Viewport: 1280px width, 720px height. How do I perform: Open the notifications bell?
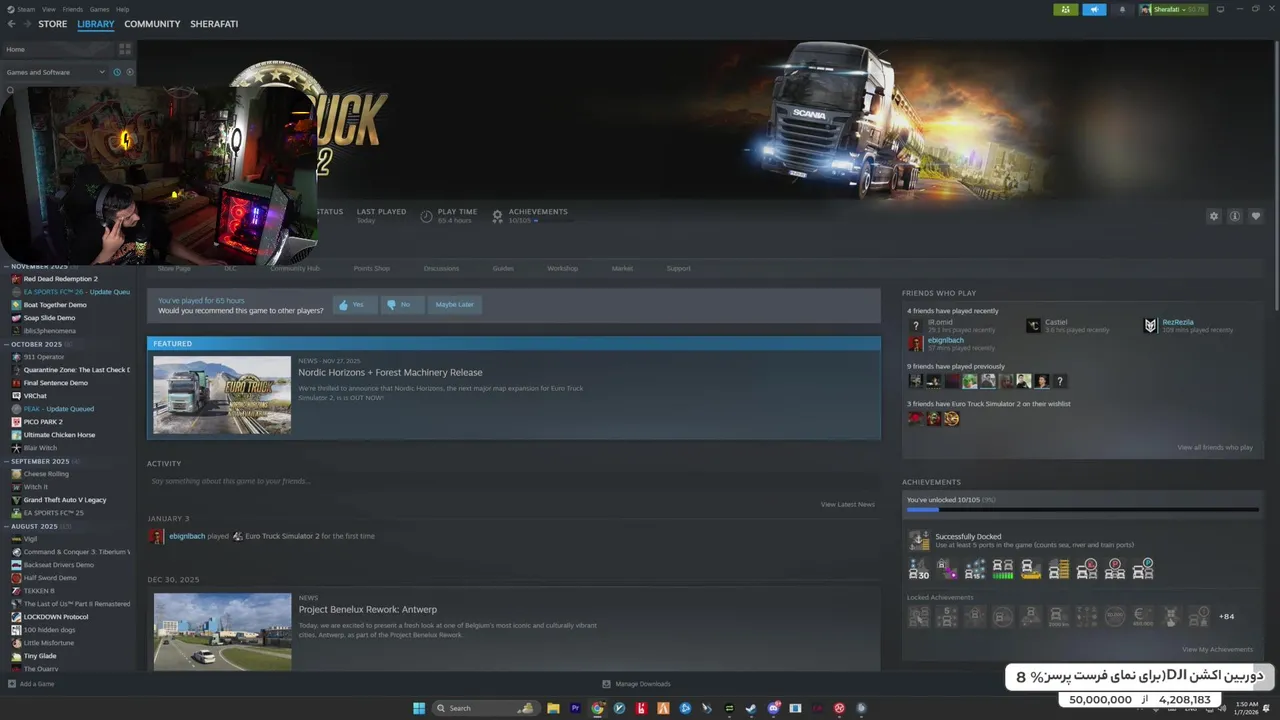click(1122, 9)
